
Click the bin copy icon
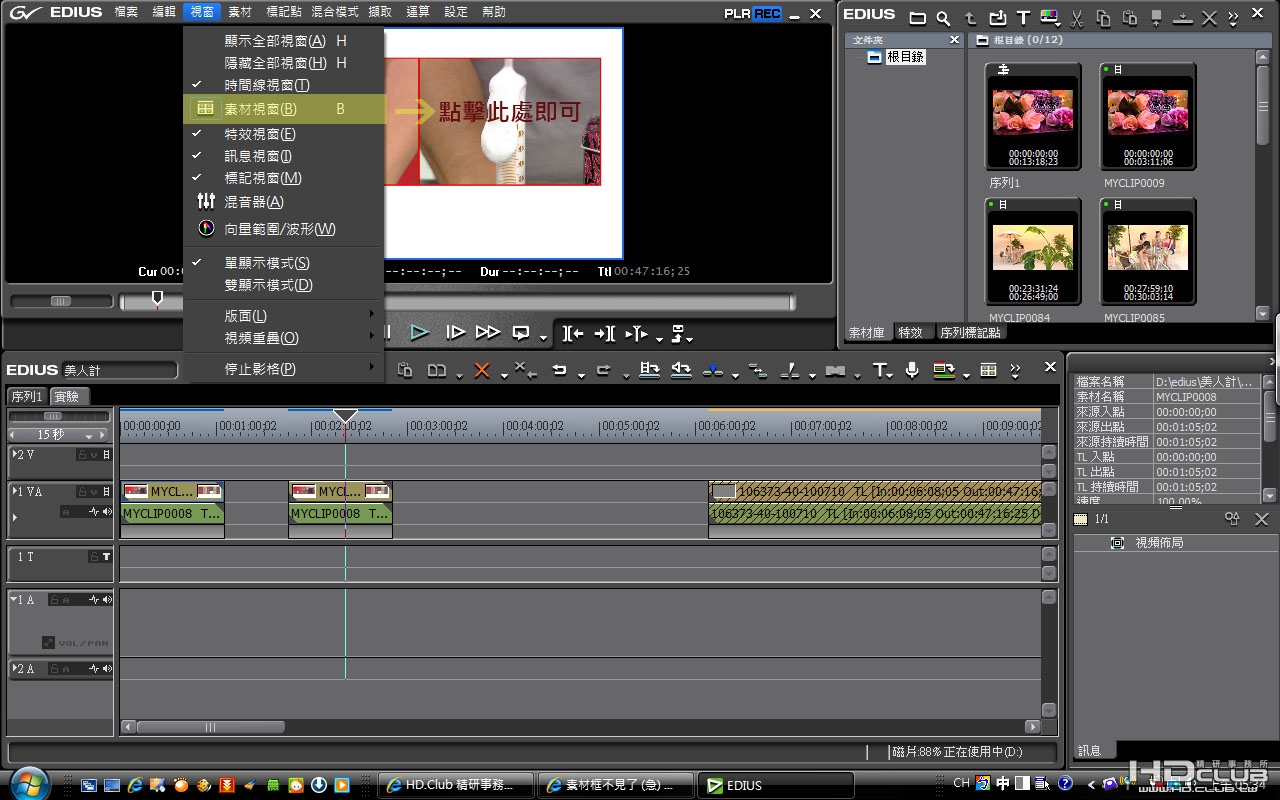(x=1103, y=17)
